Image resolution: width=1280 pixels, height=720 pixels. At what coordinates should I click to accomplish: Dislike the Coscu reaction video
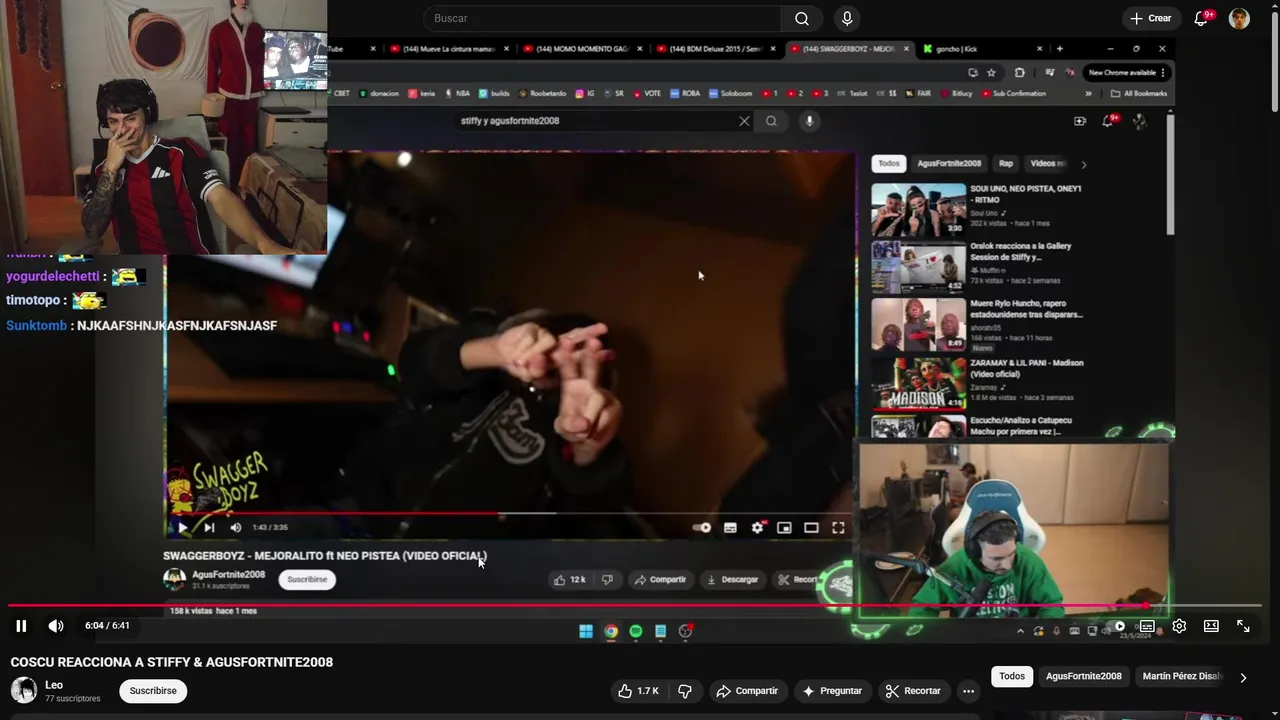pyautogui.click(x=685, y=691)
